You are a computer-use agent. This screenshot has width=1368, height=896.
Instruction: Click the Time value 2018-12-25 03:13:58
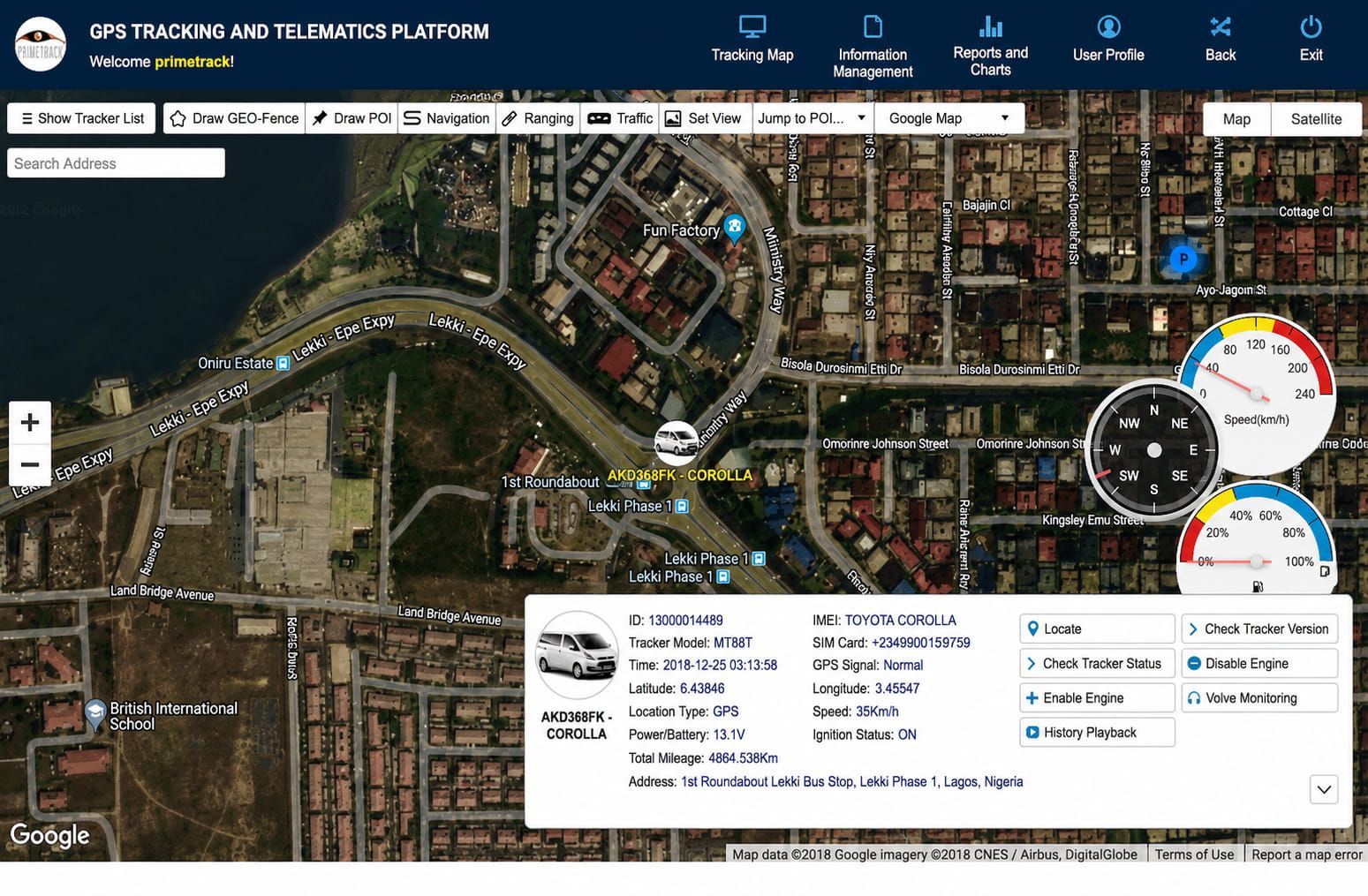(720, 665)
